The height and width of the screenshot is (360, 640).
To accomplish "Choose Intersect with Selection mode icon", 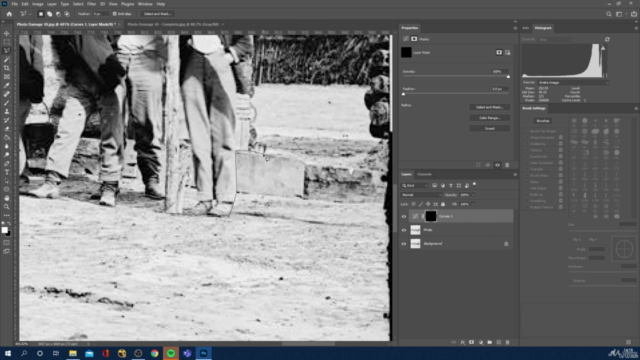I will click(x=67, y=14).
